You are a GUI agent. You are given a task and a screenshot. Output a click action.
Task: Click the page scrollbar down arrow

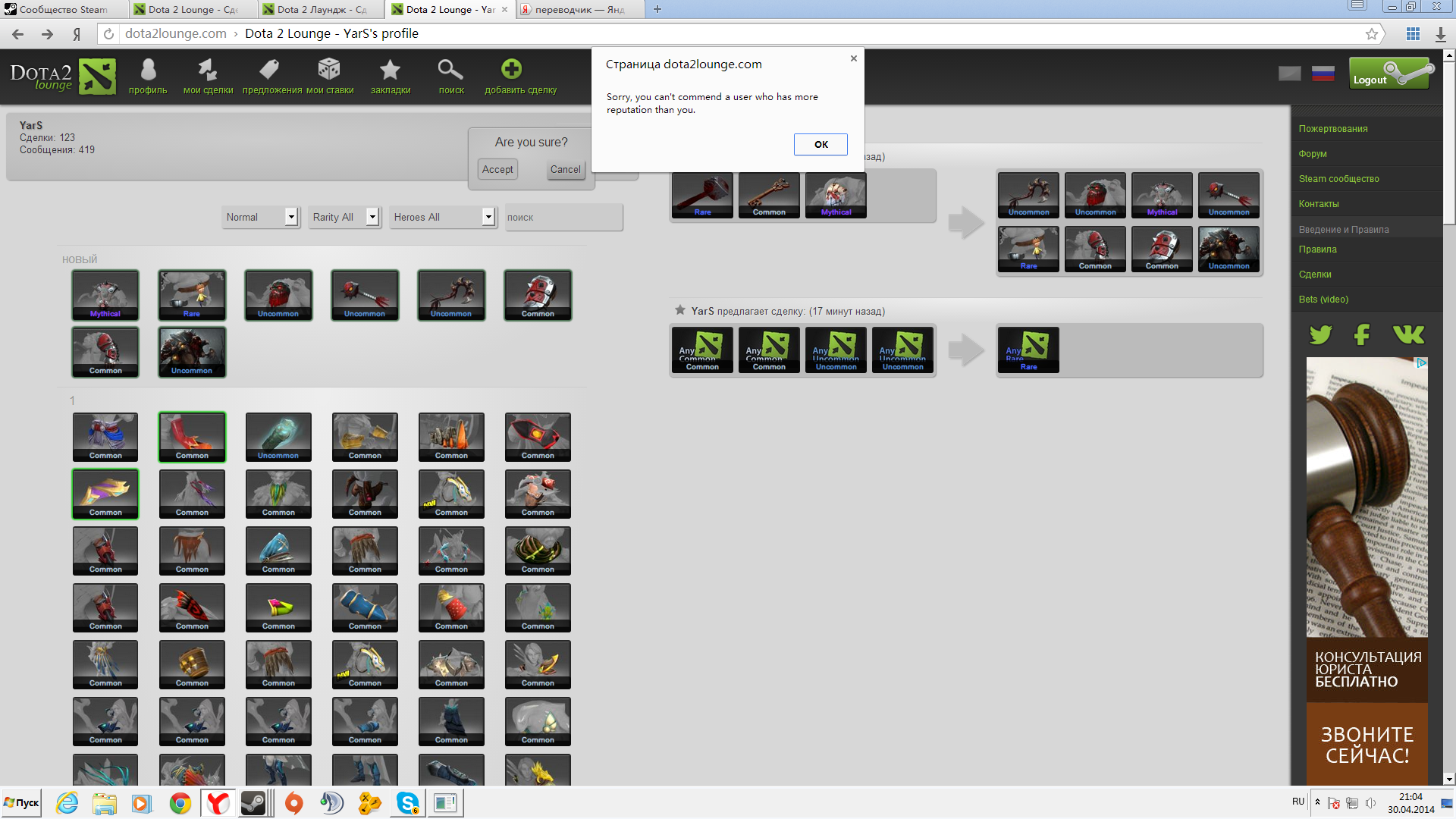[1448, 779]
